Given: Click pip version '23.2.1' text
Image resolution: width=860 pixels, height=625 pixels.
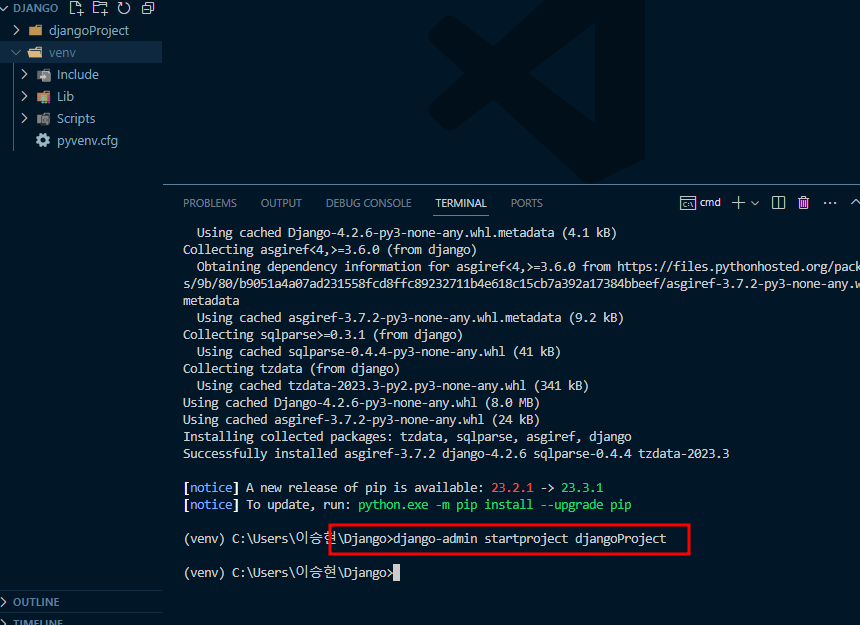Looking at the screenshot, I should pyautogui.click(x=512, y=487).
